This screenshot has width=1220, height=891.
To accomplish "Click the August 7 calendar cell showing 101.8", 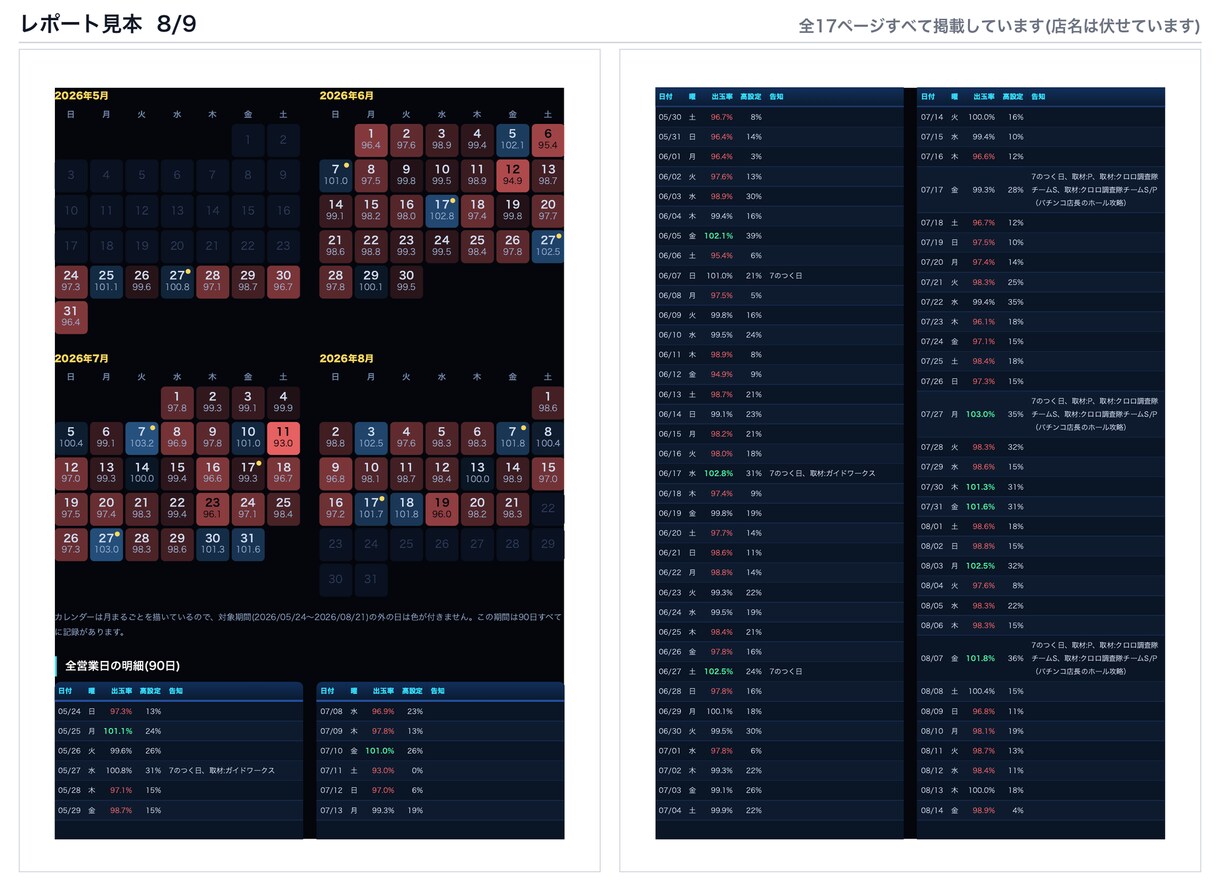I will 512,438.
